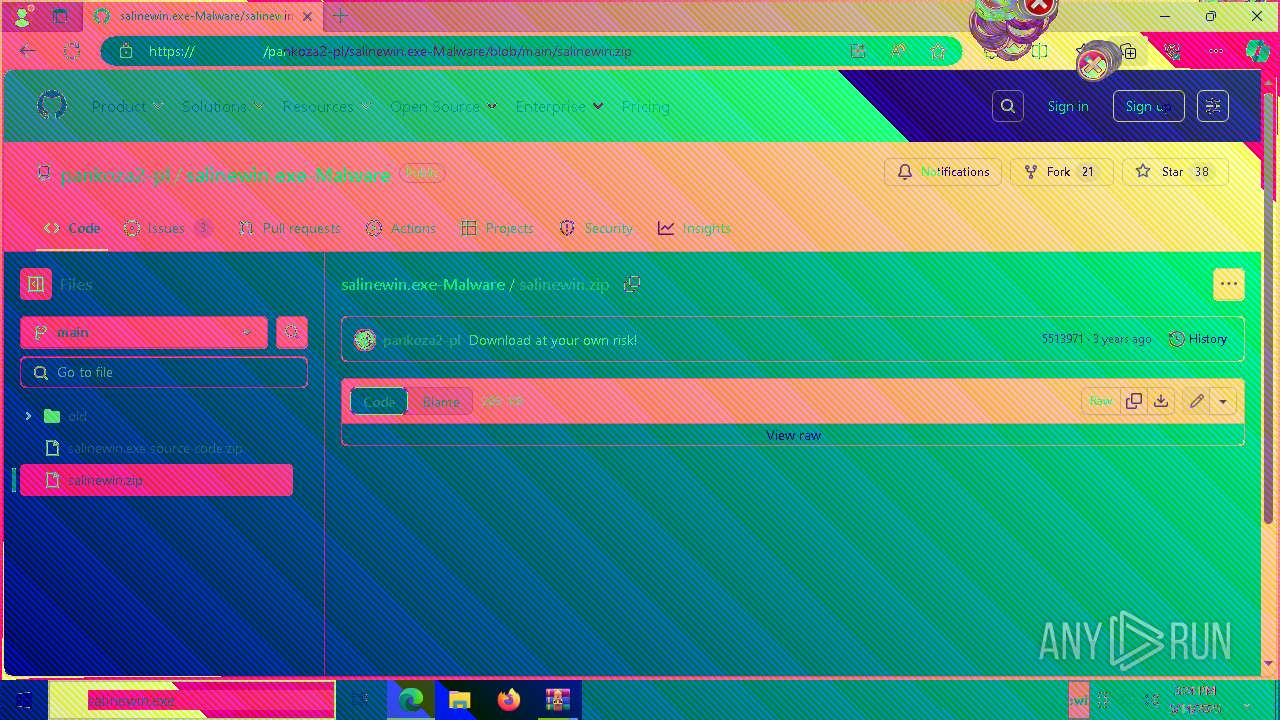The width and height of the screenshot is (1280, 720).
Task: Open the tab actions menu icon
Action: (x=60, y=16)
